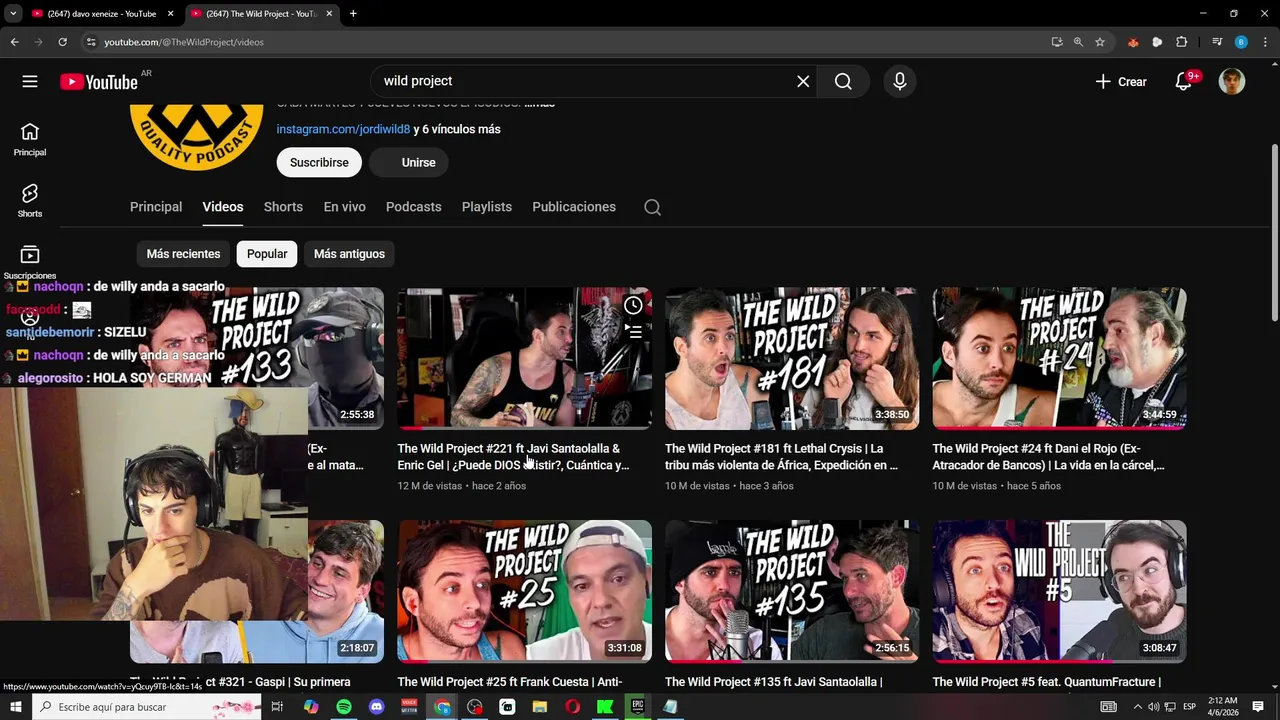
Task: Click the install app icon in address bar
Action: [x=1057, y=42]
